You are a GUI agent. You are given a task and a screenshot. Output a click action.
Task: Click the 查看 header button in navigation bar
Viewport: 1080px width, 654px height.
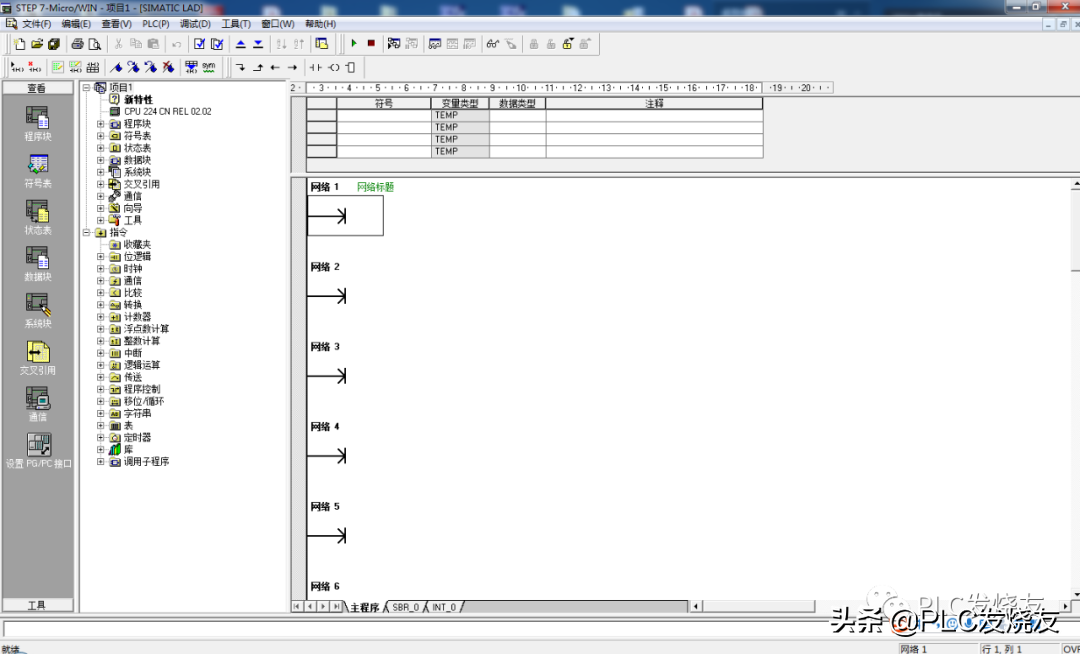[x=37, y=88]
